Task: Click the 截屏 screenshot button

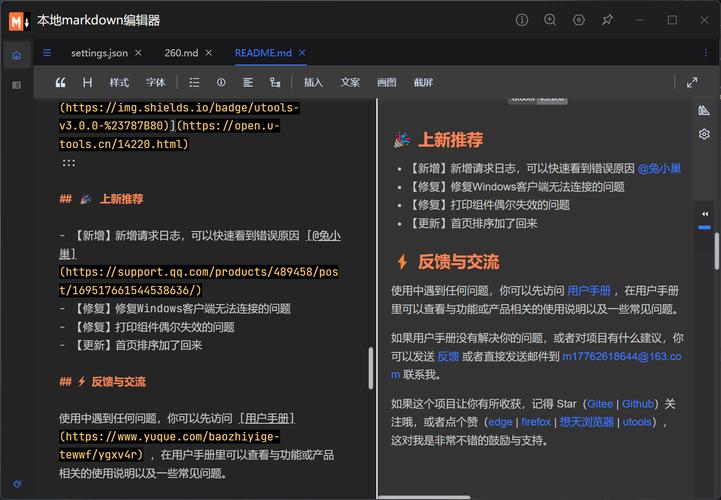Action: [x=423, y=82]
